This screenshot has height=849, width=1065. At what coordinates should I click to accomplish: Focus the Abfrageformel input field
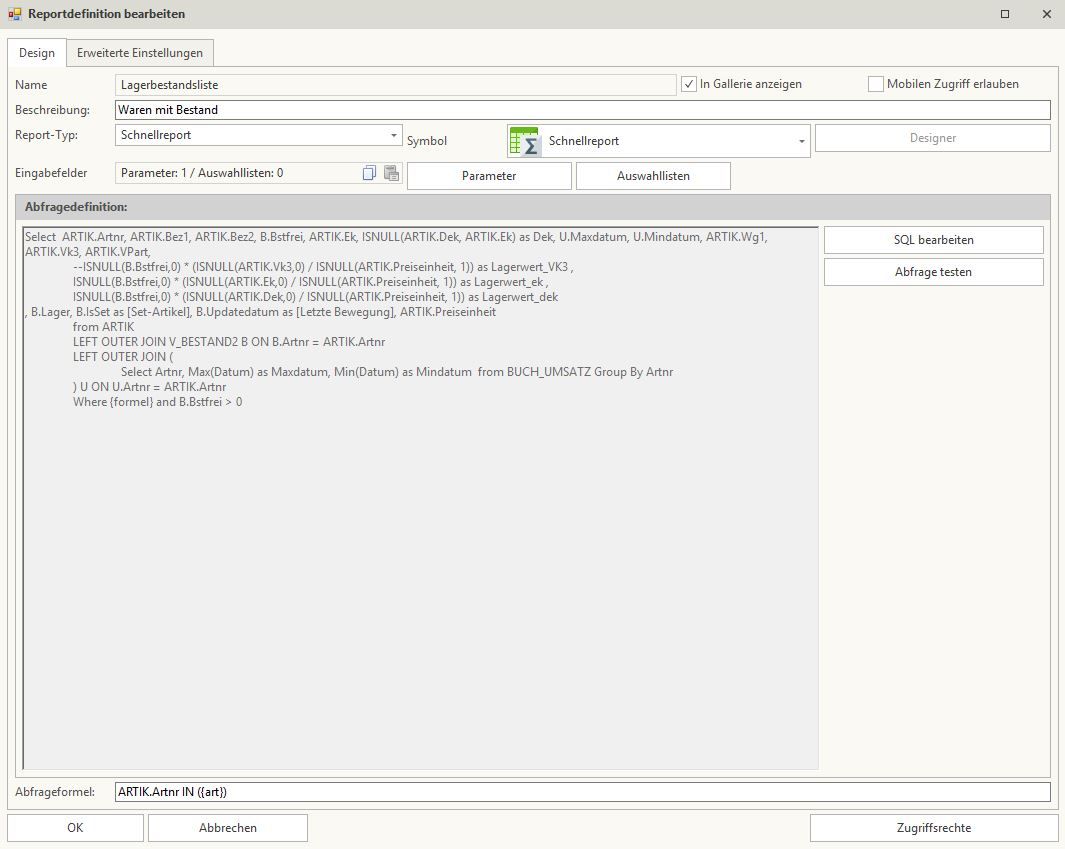point(582,792)
